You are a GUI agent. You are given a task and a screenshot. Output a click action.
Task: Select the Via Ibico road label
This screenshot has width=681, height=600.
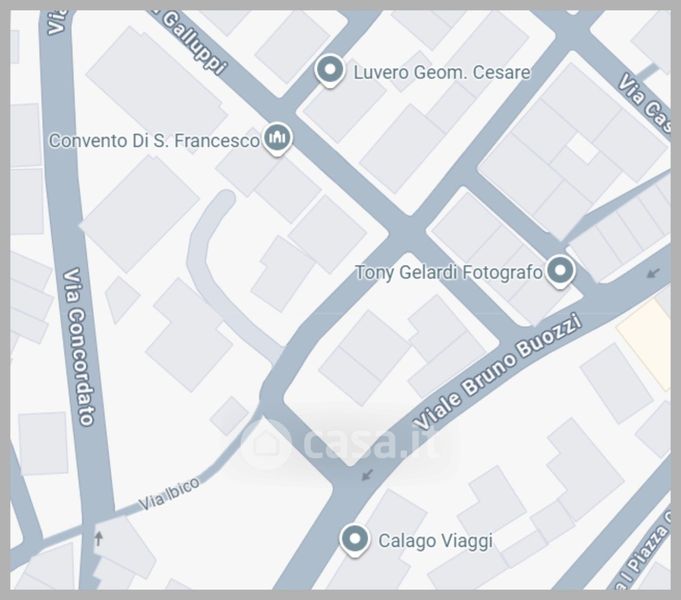click(169, 494)
